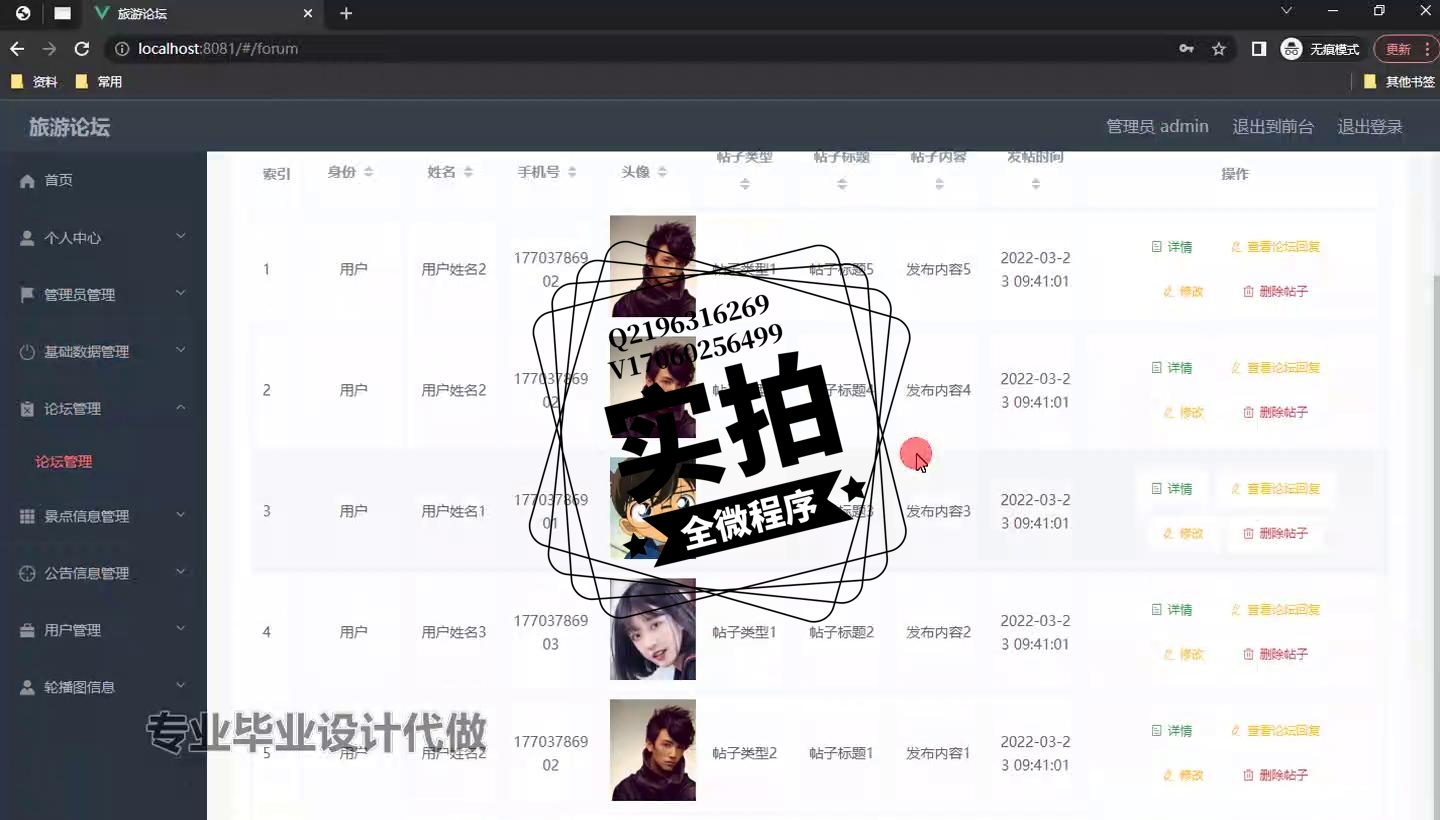Viewport: 1440px width, 820px height.
Task: Click the 景点信息管理 grid icon
Action: coord(27,516)
